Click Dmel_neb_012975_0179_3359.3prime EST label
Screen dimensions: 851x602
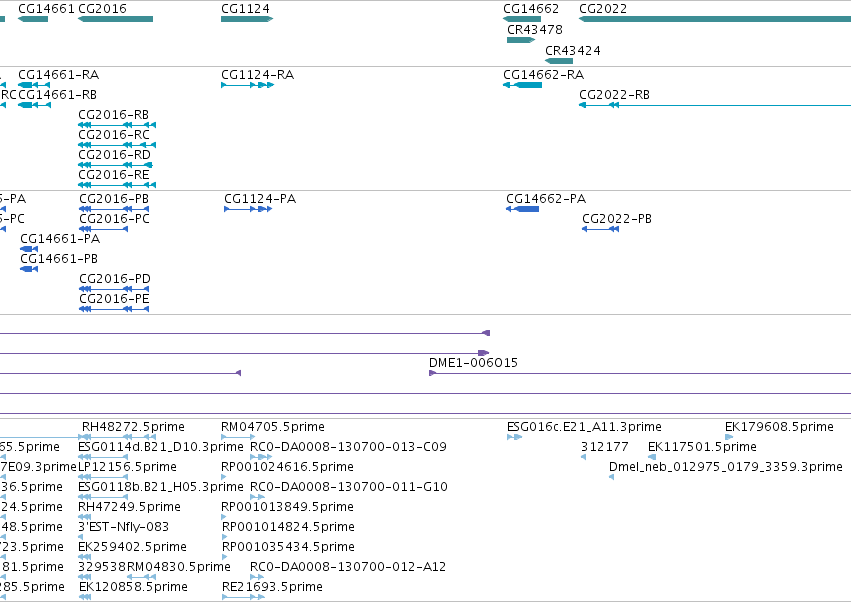726,467
